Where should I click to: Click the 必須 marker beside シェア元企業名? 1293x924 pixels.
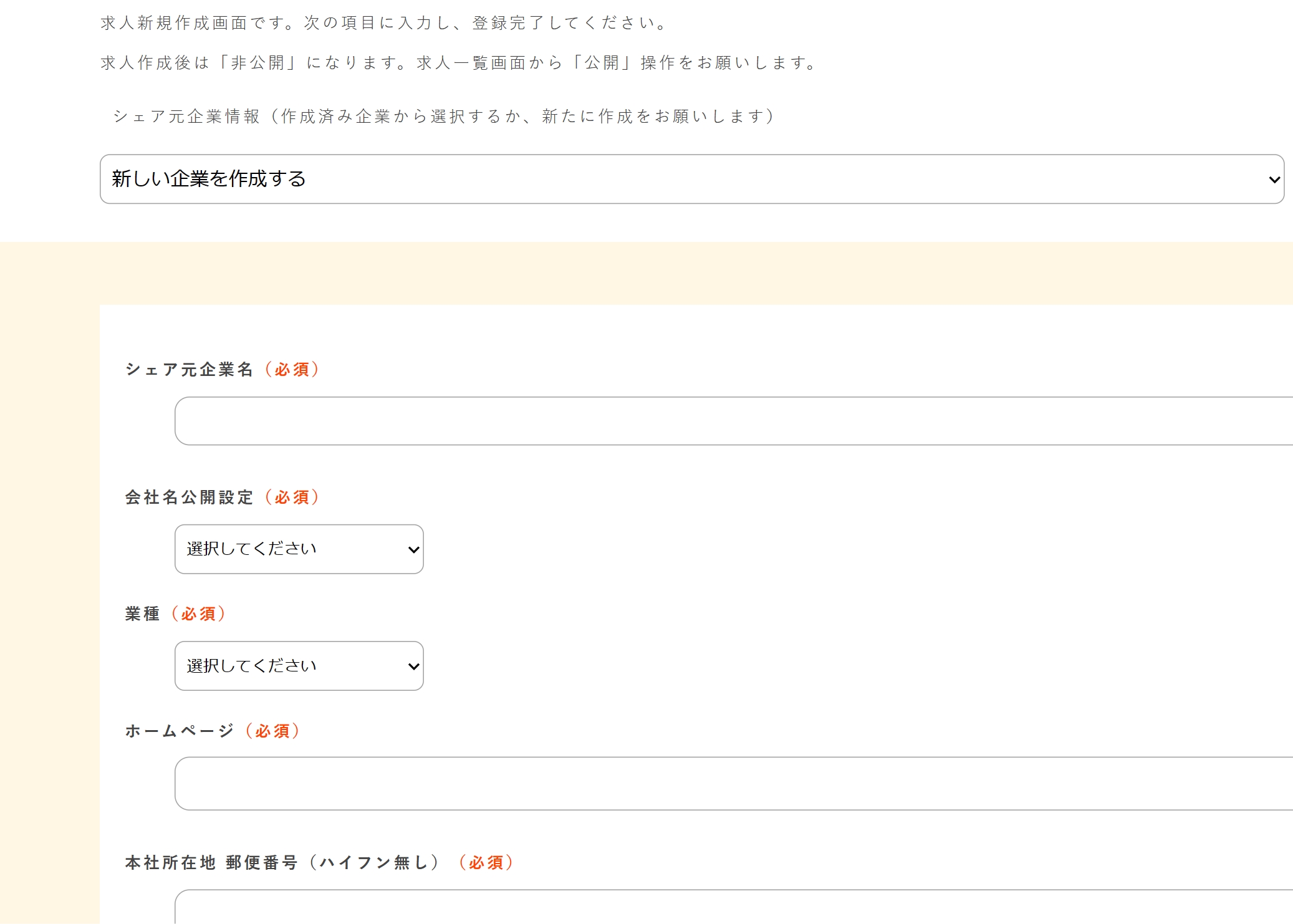click(292, 369)
